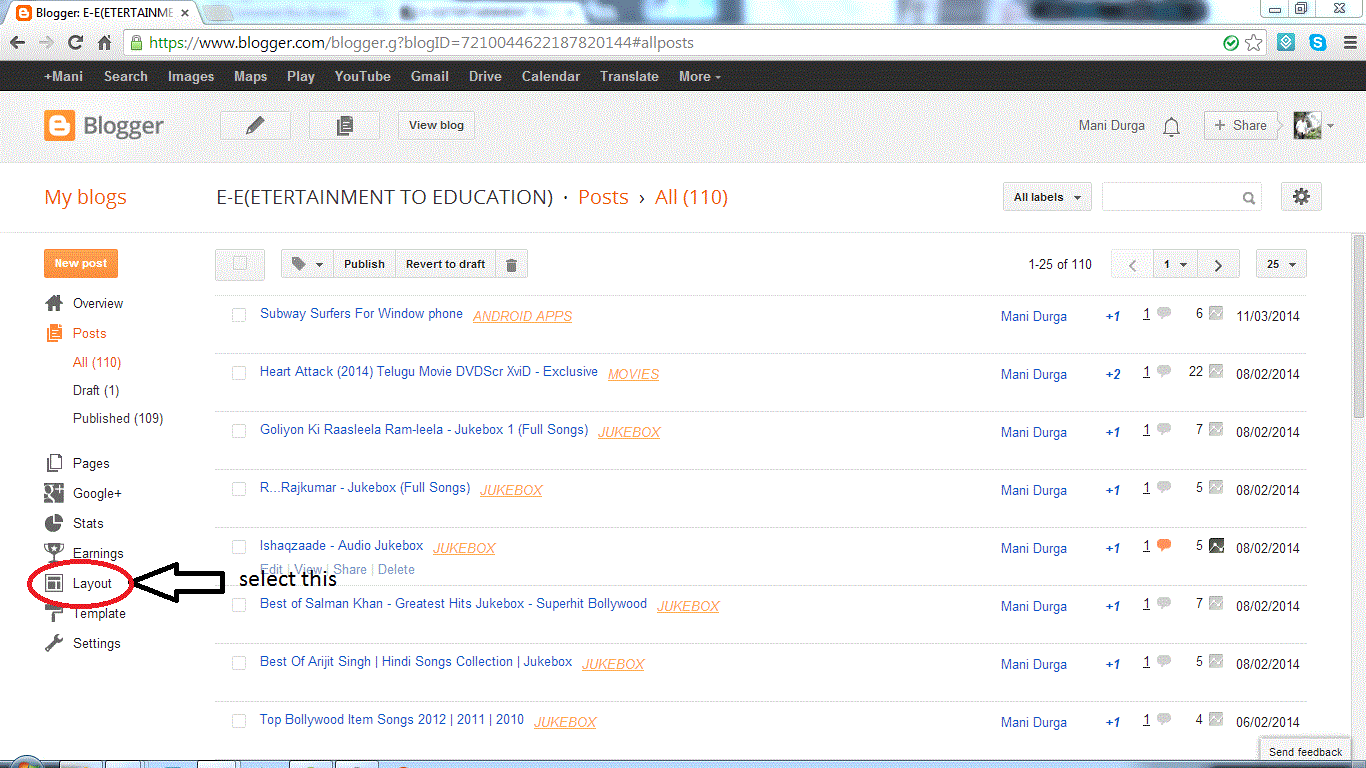This screenshot has width=1366, height=768.
Task: Click the search magnifier icon
Action: click(x=1249, y=198)
